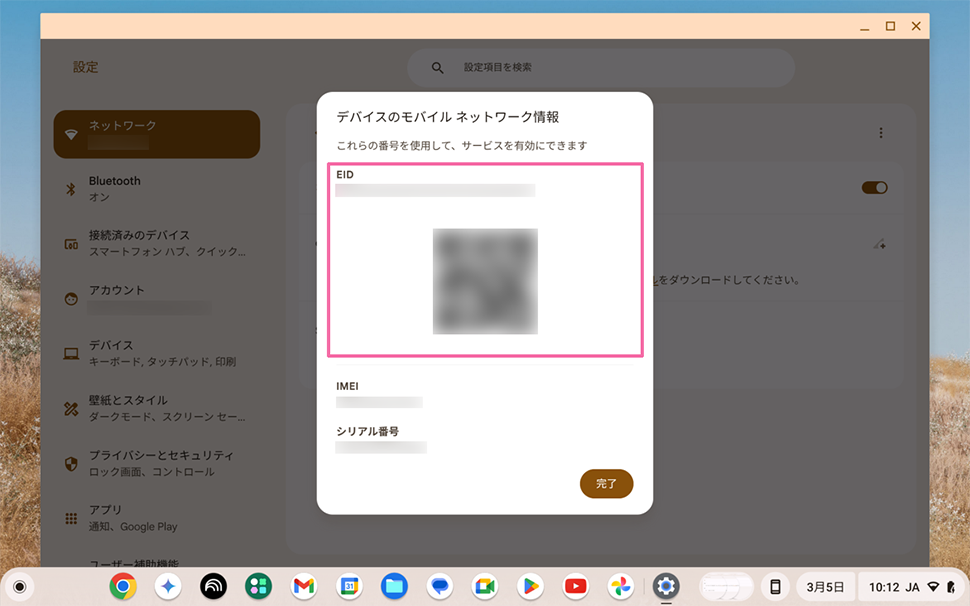Open the Files app on the shelf
Image resolution: width=970 pixels, height=606 pixels.
tap(394, 586)
